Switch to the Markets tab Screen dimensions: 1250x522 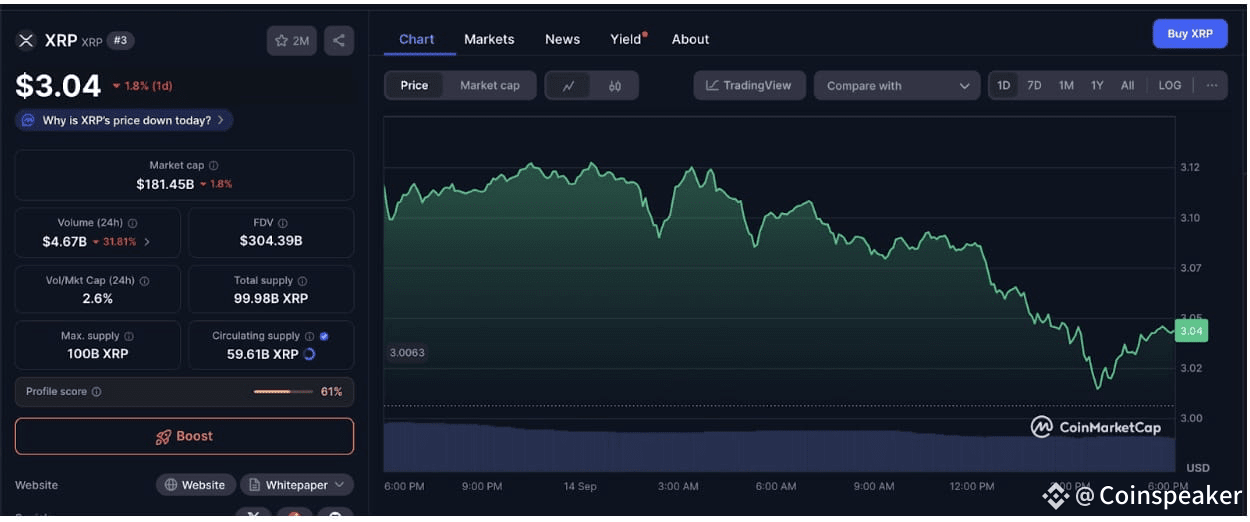click(x=489, y=39)
